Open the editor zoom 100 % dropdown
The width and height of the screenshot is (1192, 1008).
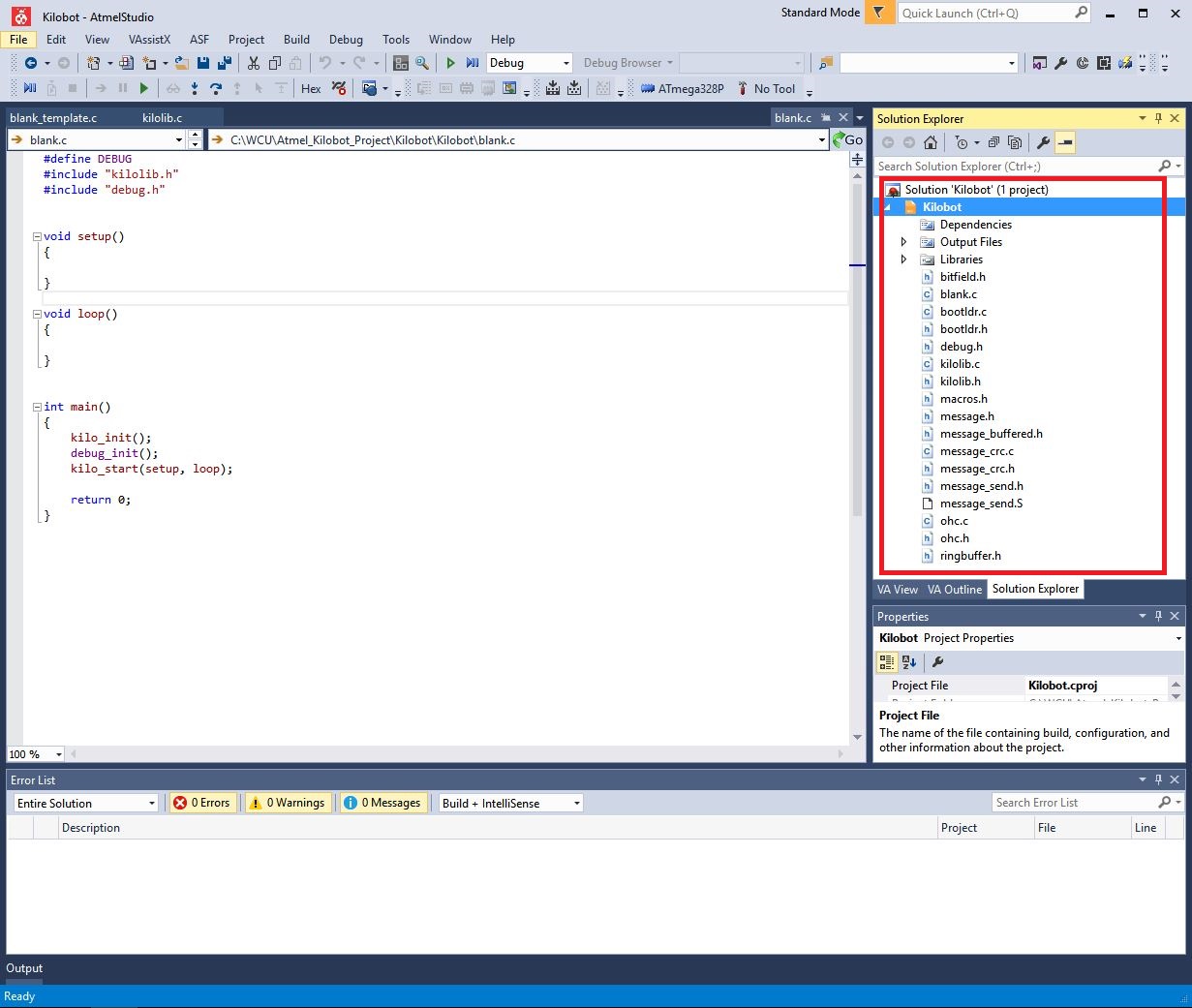(36, 754)
